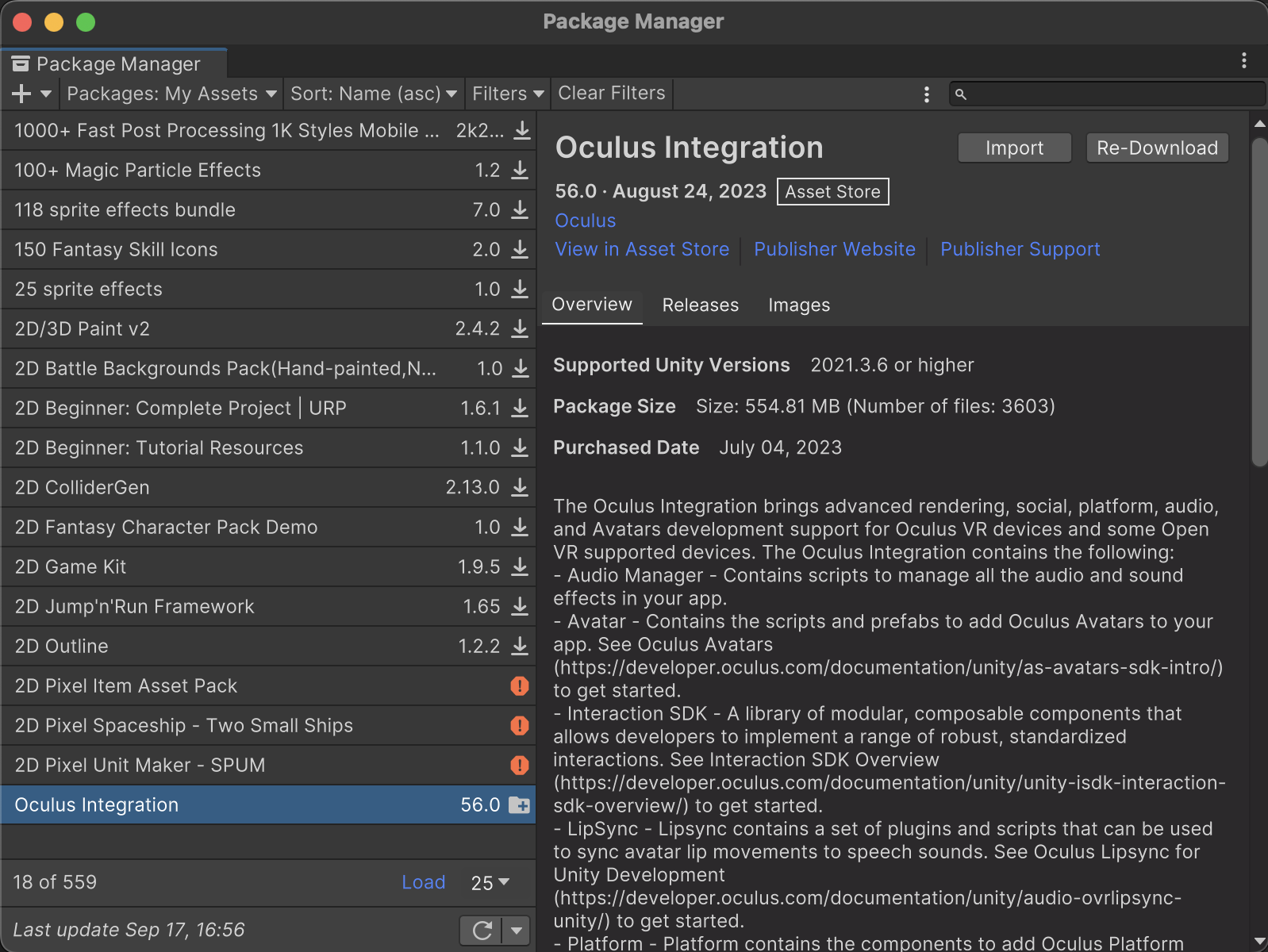Download icon for 2D Battle Backgrounds Pack
Viewport: 1268px width, 952px height.
point(521,368)
